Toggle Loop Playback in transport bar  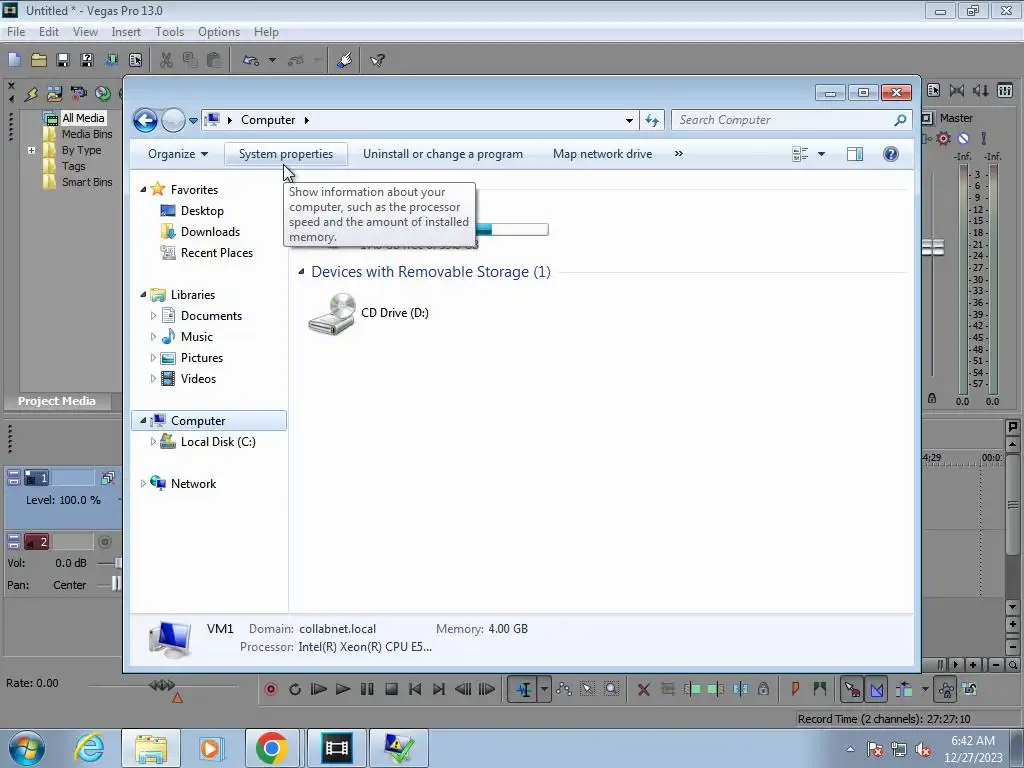(295, 689)
